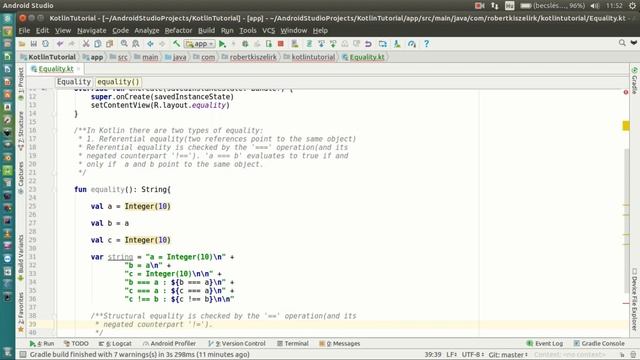Click the Ubuntu volume indicator
Screen dimensions: 640x360
(x=595, y=6)
